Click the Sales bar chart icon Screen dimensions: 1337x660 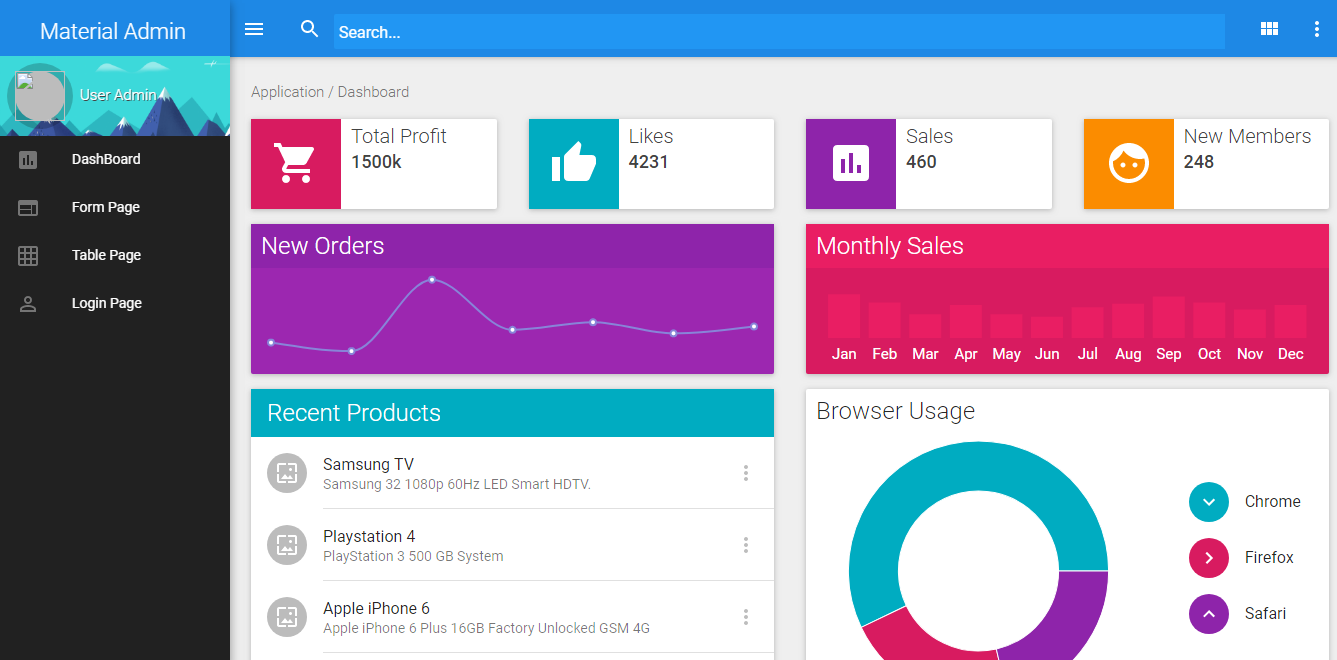pos(851,163)
